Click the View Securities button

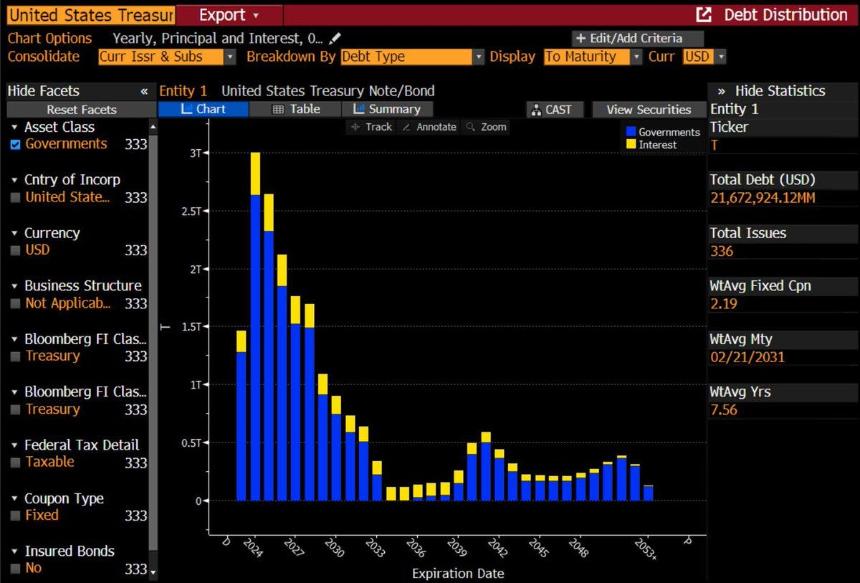(649, 110)
